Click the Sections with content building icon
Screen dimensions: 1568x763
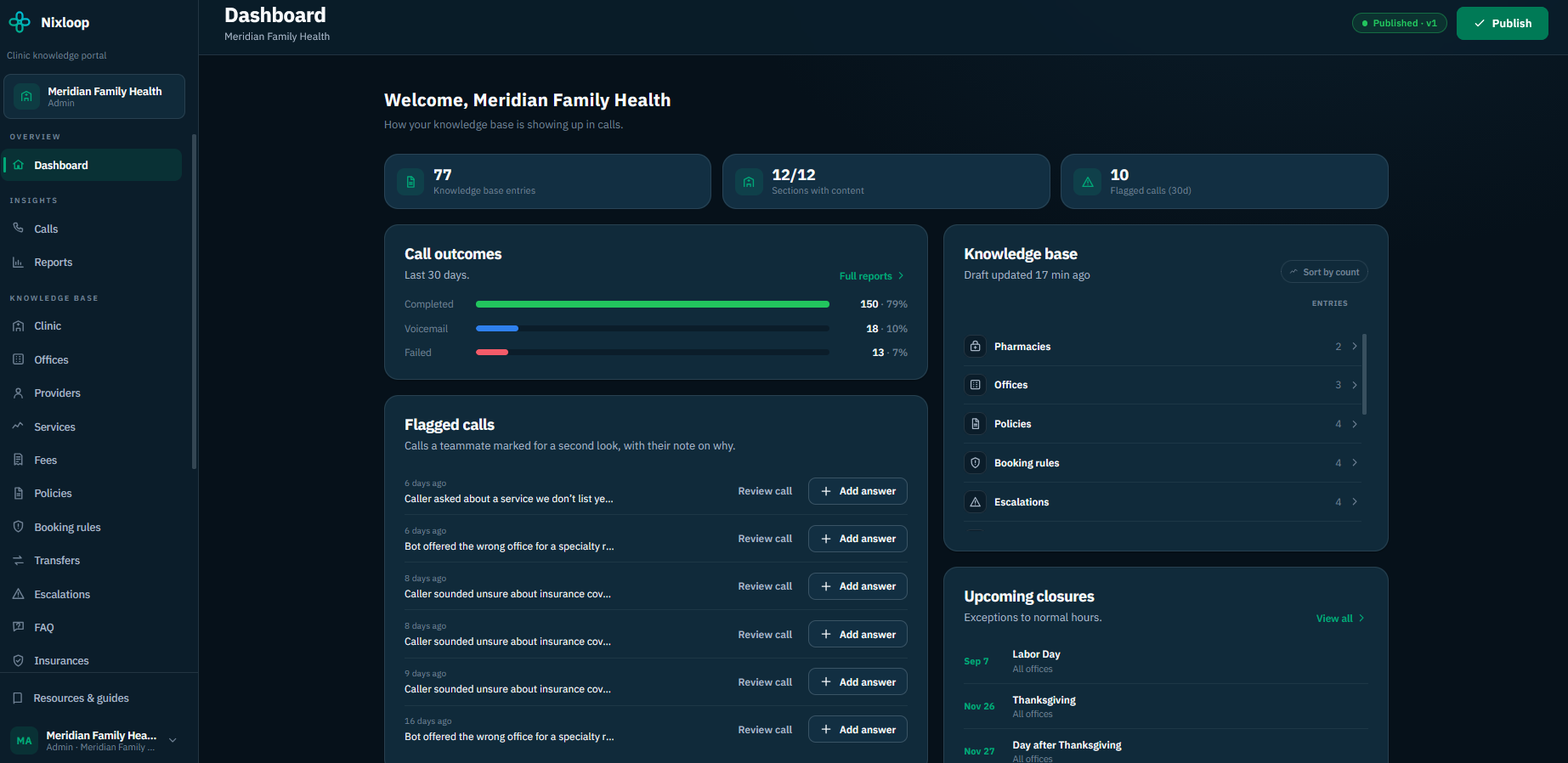(x=749, y=182)
